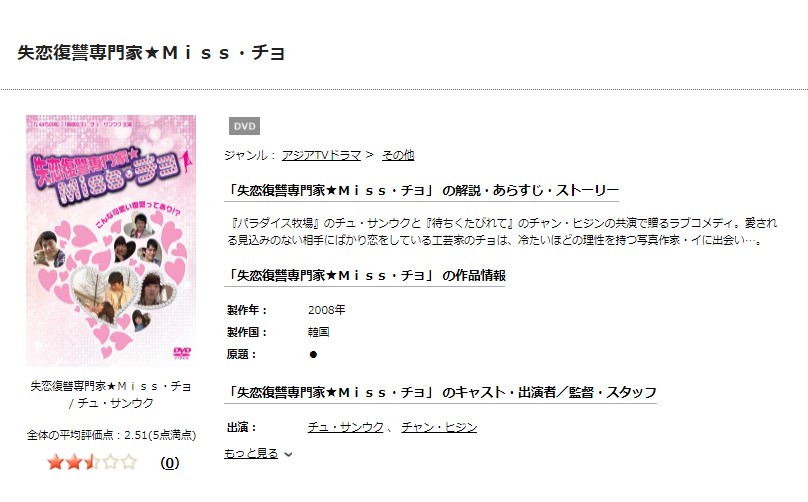The width and height of the screenshot is (808, 502).
Task: Open actor チャン・ヒジン's page
Action: [x=439, y=427]
